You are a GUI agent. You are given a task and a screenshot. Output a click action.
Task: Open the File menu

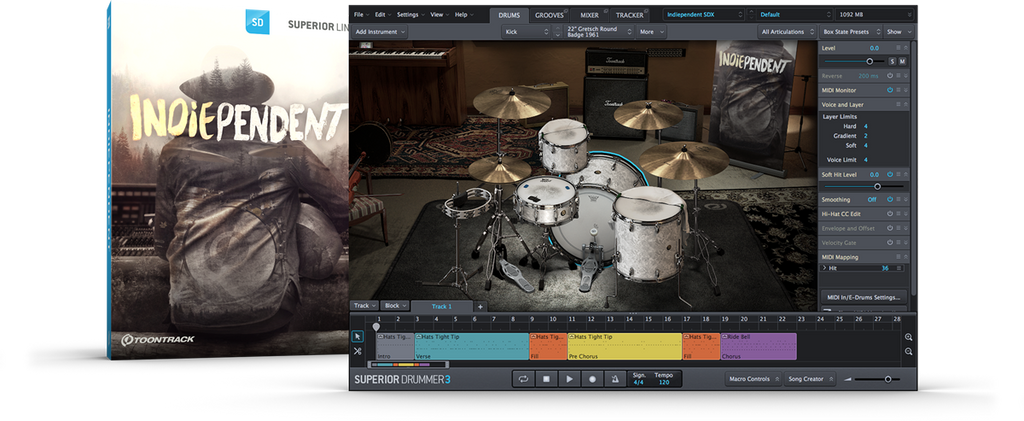tap(360, 14)
